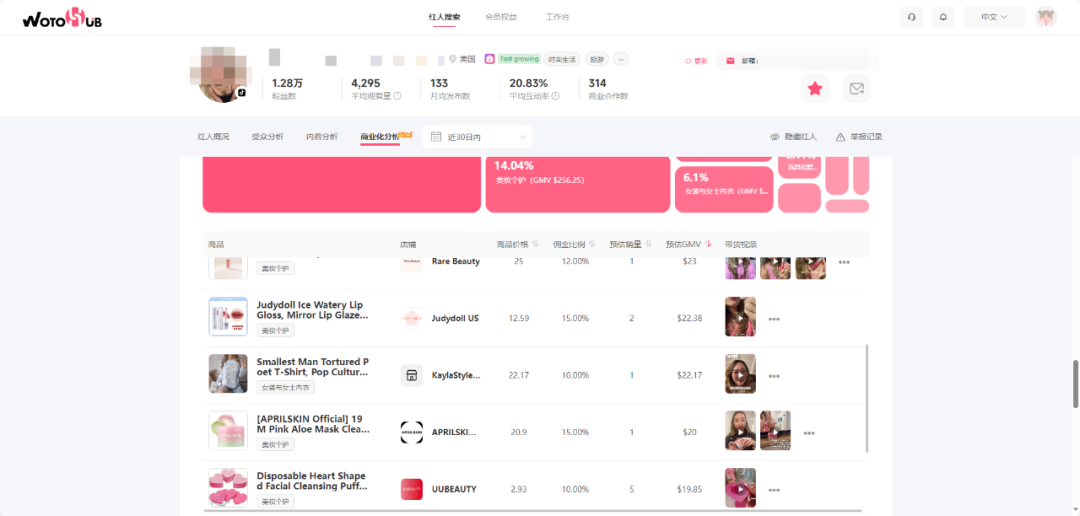Screen dimensions: 1080x516
Task: Click the largest red treemap block
Action: coord(342,184)
